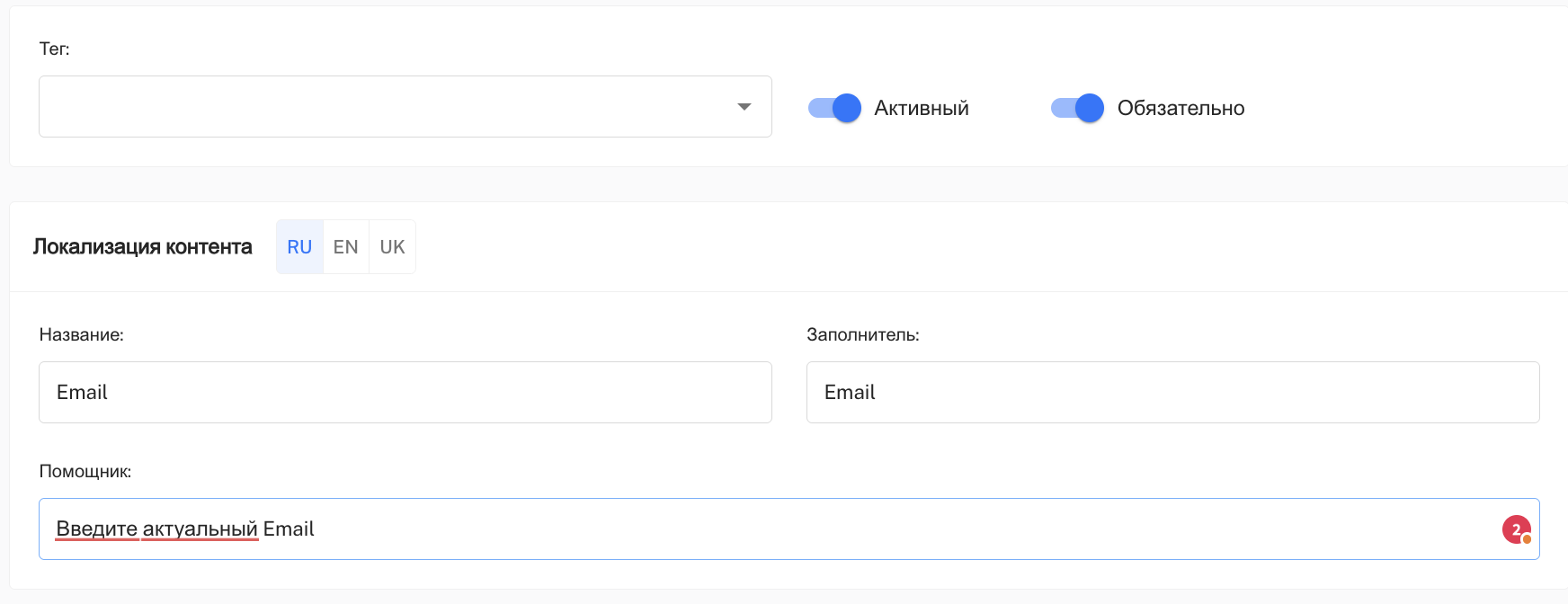Click the Помощник field label
The image size is (1568, 604).
[85, 472]
